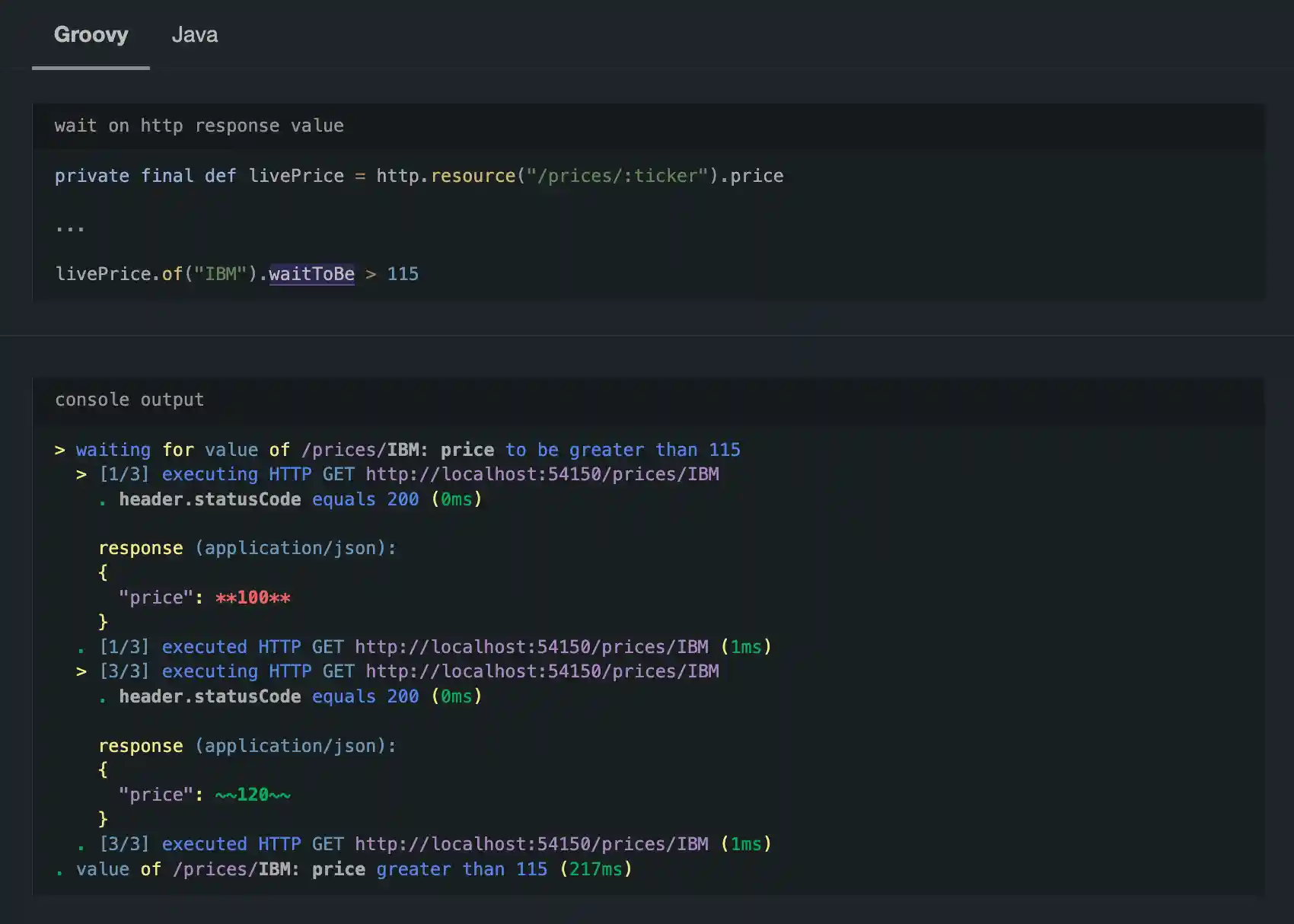Click the console output header
Image resolution: width=1294 pixels, height=924 pixels.
[x=129, y=399]
